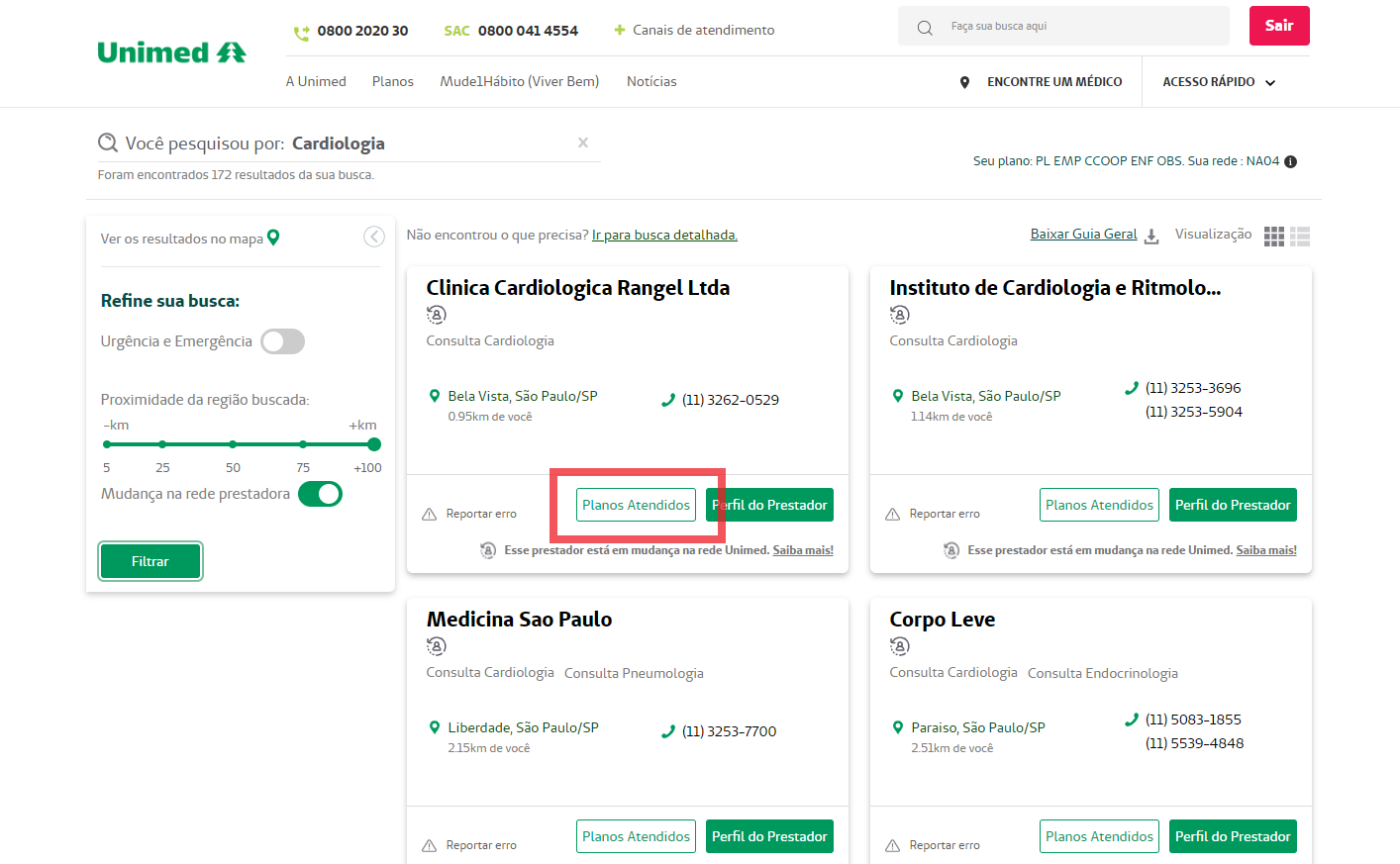Click the Unimed logo
1400x864 pixels.
(x=171, y=52)
